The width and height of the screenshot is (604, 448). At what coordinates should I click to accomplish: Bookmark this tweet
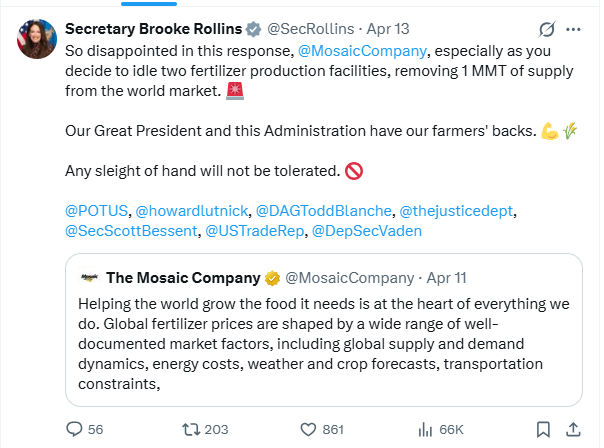(x=542, y=429)
